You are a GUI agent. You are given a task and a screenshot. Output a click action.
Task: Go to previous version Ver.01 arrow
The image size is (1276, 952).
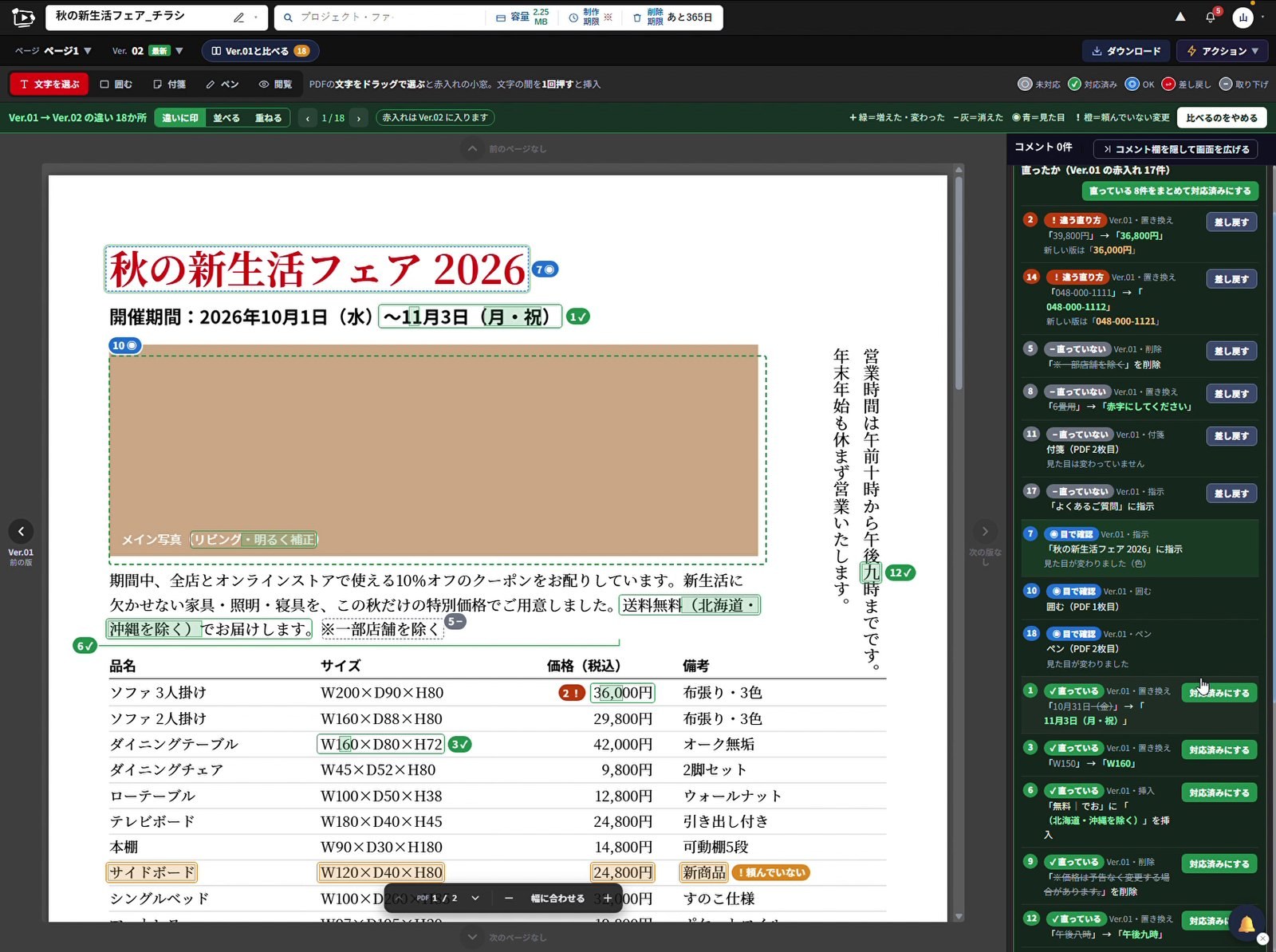click(21, 531)
